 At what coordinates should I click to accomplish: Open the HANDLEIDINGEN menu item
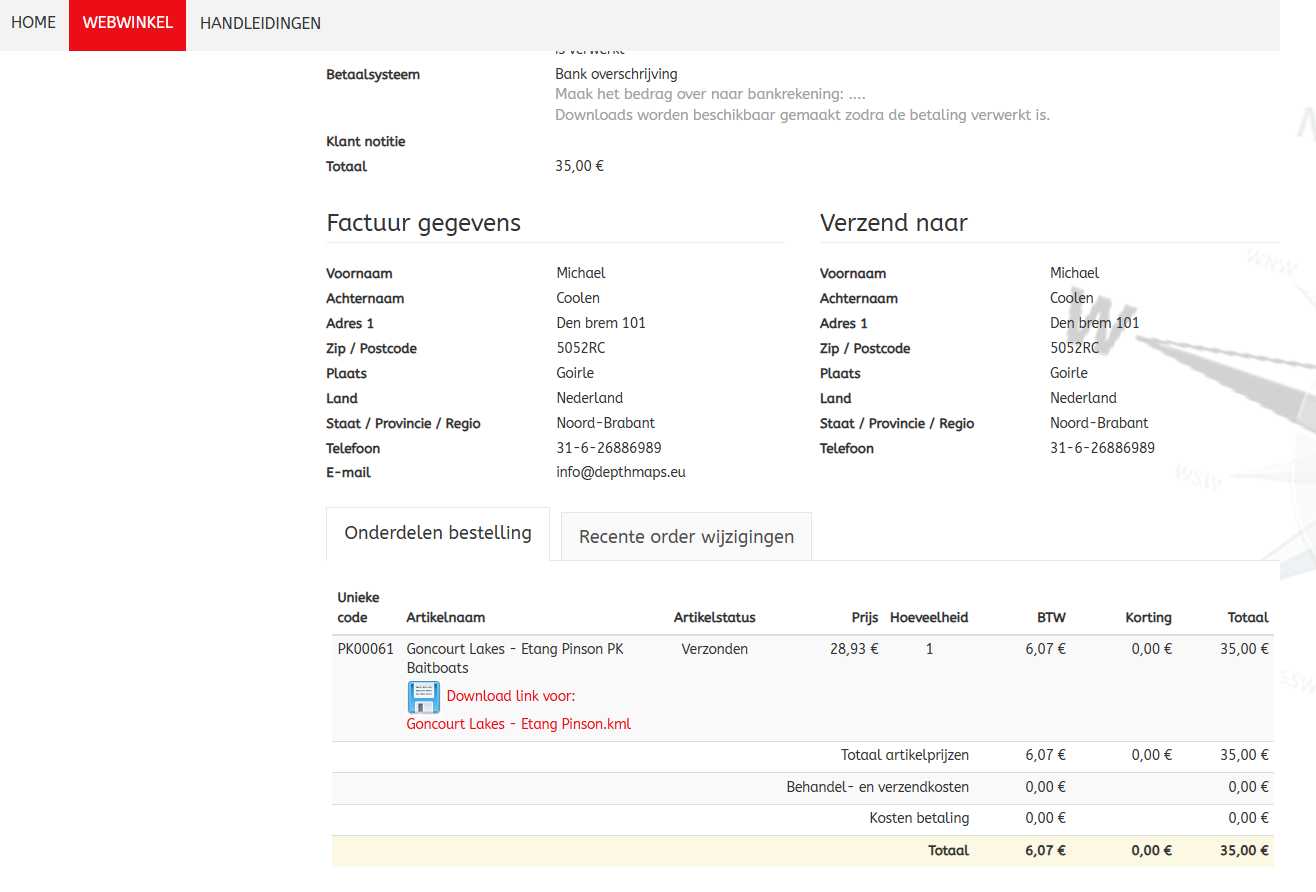click(x=260, y=23)
